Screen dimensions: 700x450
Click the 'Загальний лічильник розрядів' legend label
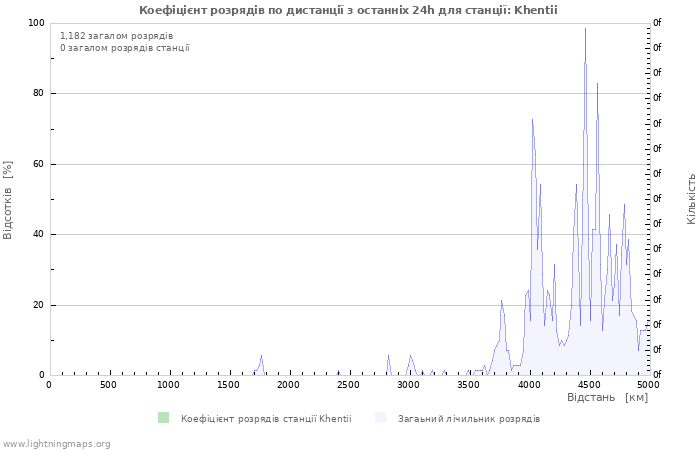click(x=468, y=418)
